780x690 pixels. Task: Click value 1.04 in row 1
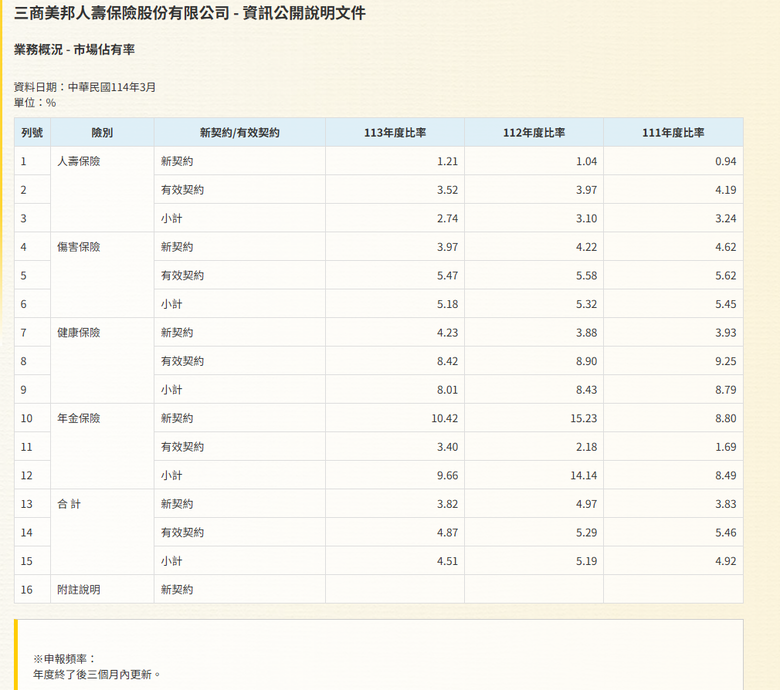[x=586, y=161]
